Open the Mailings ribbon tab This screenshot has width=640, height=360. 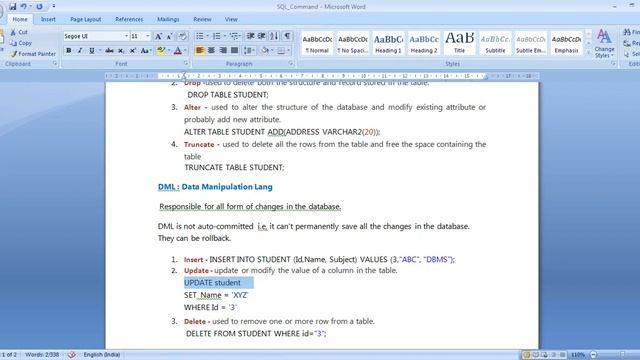(x=168, y=19)
